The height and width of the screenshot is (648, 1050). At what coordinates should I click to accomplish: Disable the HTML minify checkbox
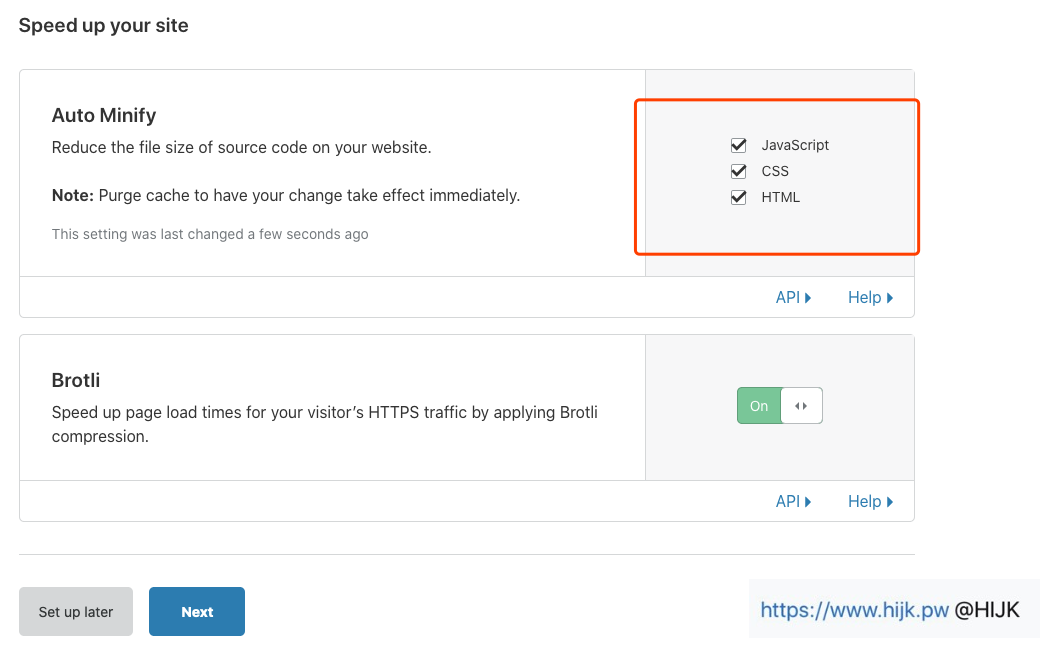click(x=739, y=197)
